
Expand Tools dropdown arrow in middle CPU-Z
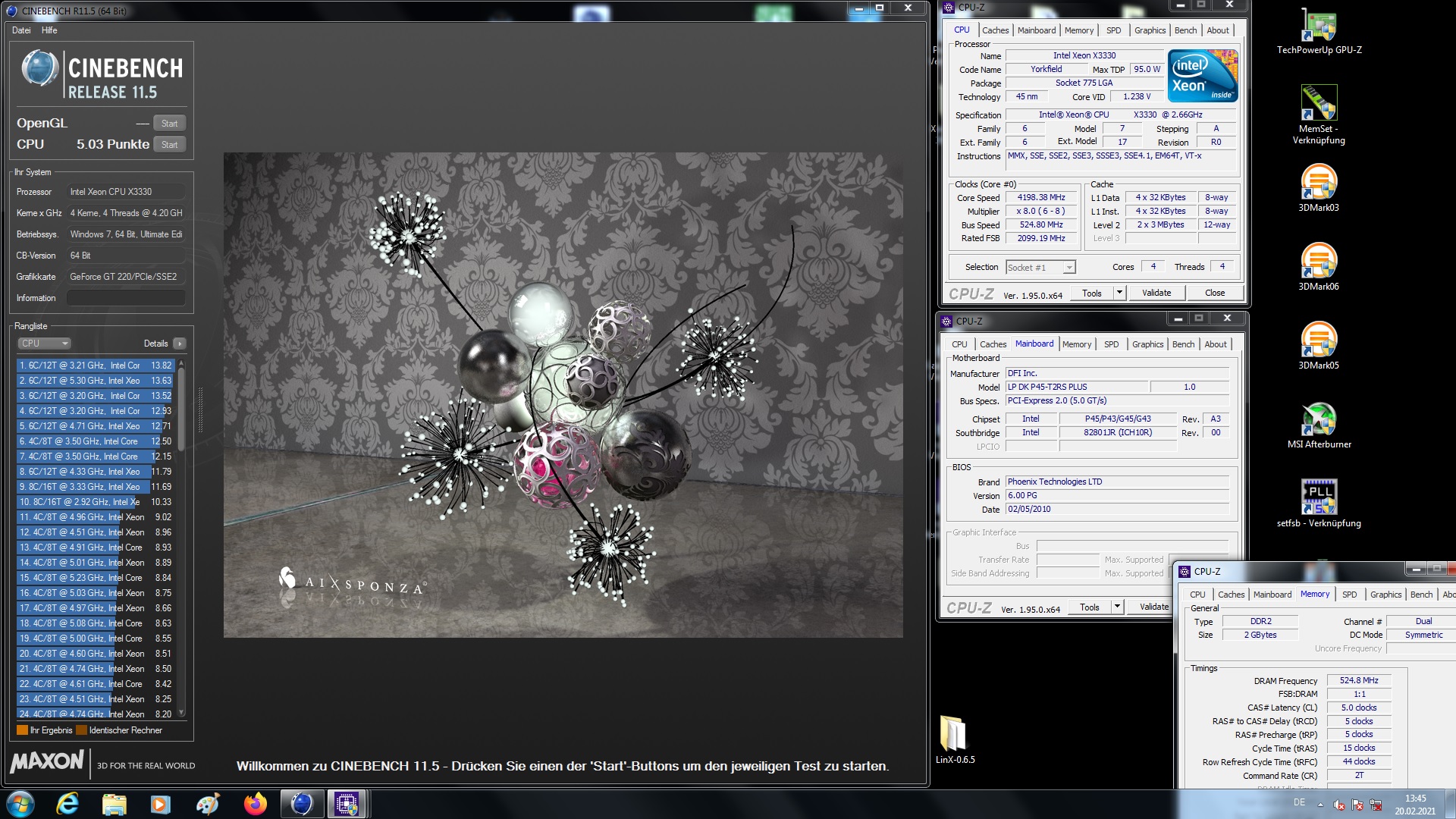[1117, 607]
